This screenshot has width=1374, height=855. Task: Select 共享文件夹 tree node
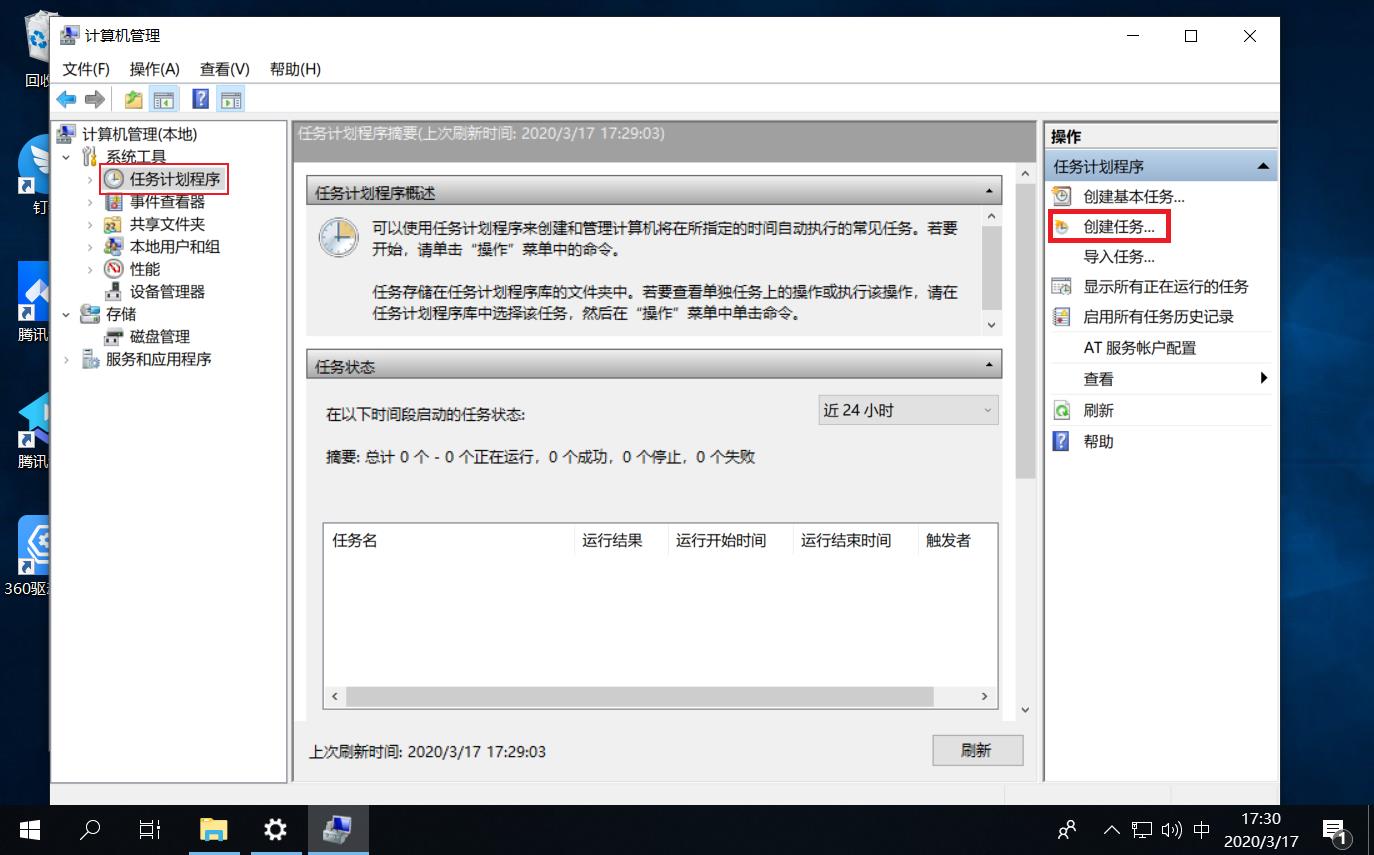tap(167, 224)
